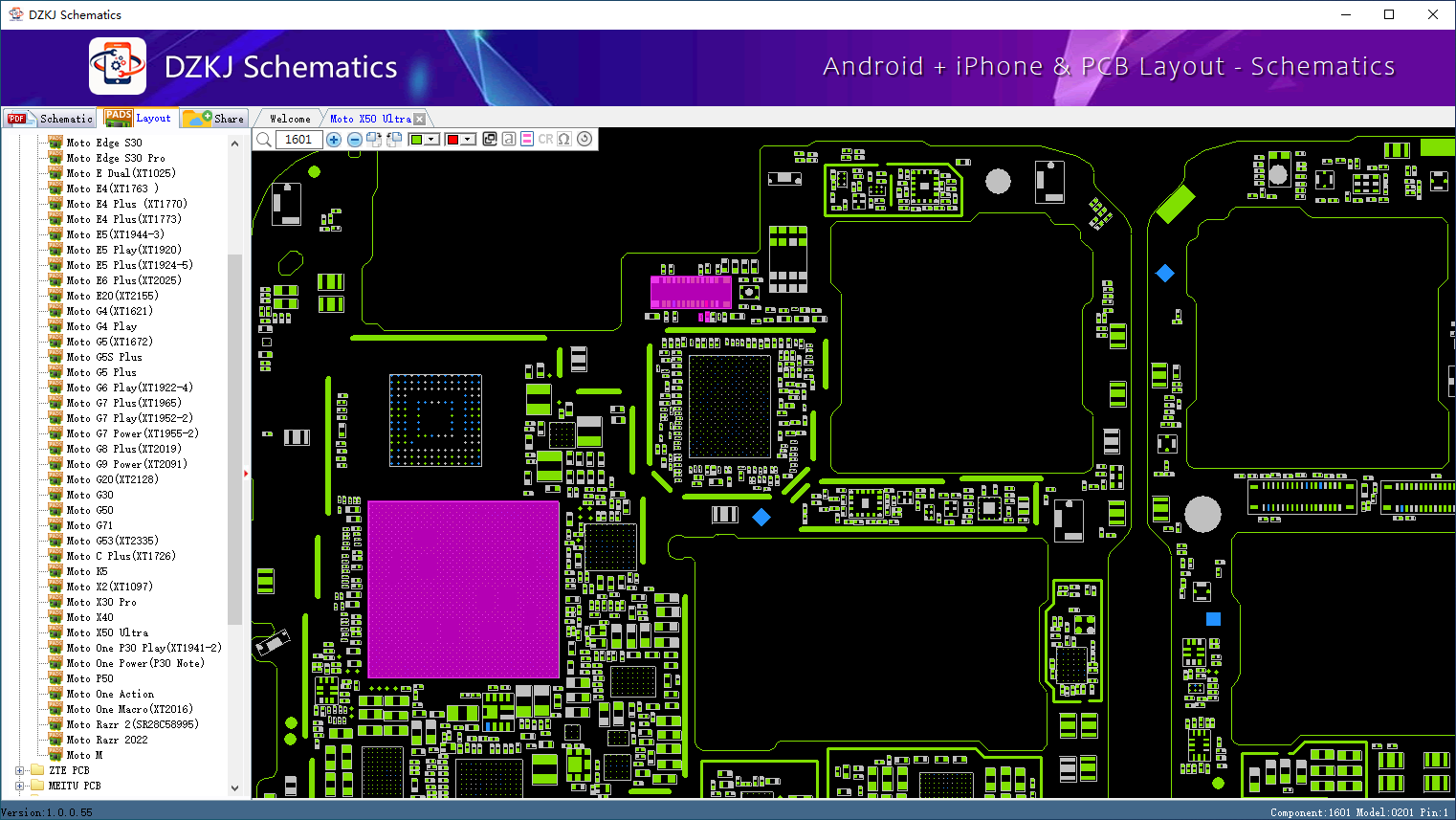
Task: Select Moto Edge S30 Pro in the tree
Action: point(116,158)
